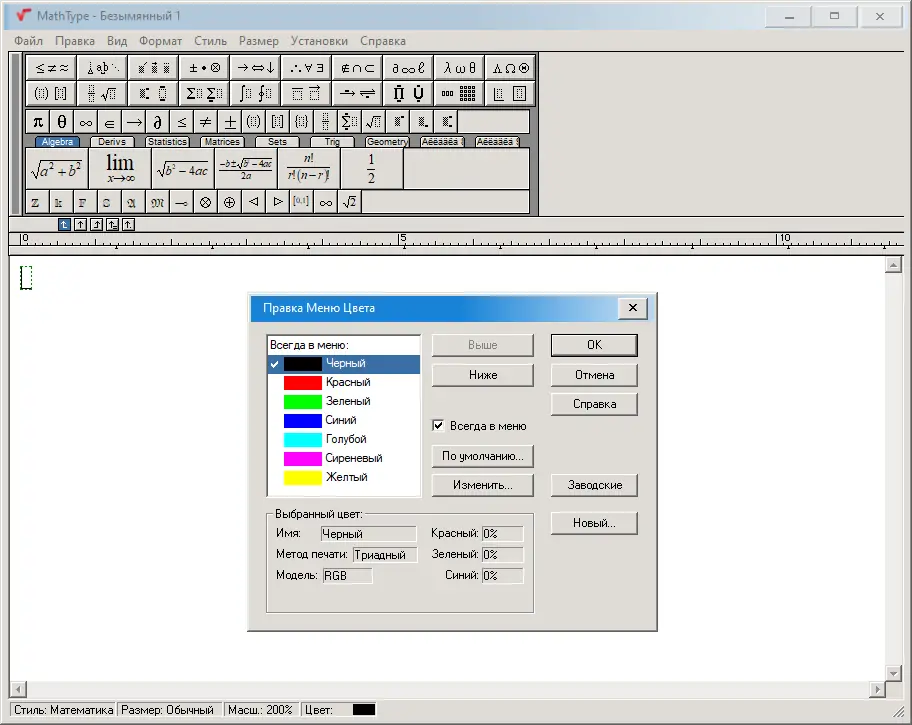The height and width of the screenshot is (725, 912).
Task: Insert the limit x→∞ expression
Action: (120, 169)
